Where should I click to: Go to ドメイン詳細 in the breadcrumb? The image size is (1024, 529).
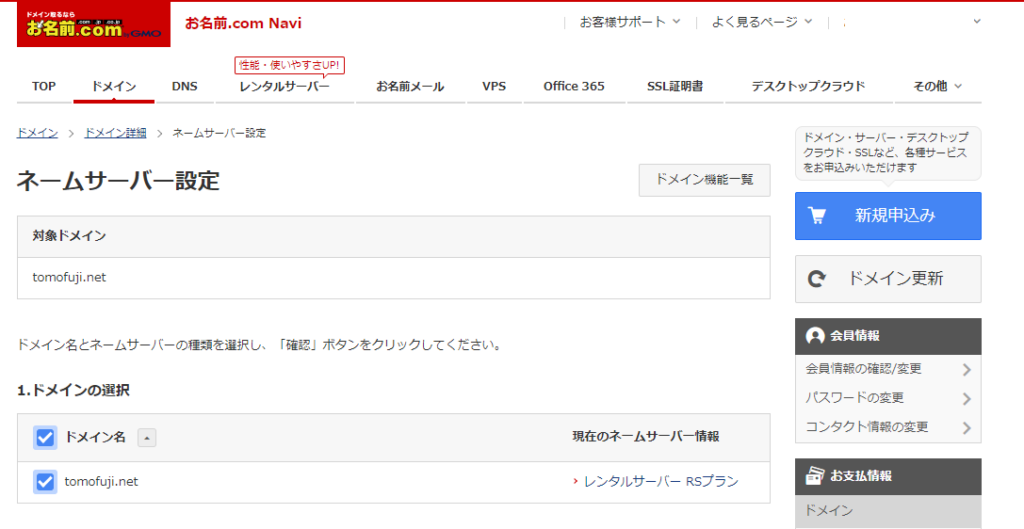coord(115,133)
